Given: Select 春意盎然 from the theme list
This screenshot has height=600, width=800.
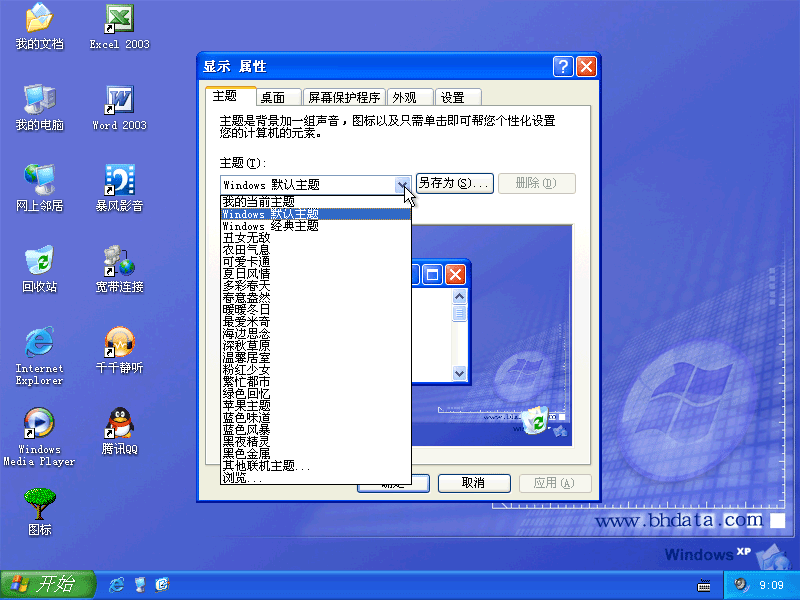Looking at the screenshot, I should click(316, 298).
